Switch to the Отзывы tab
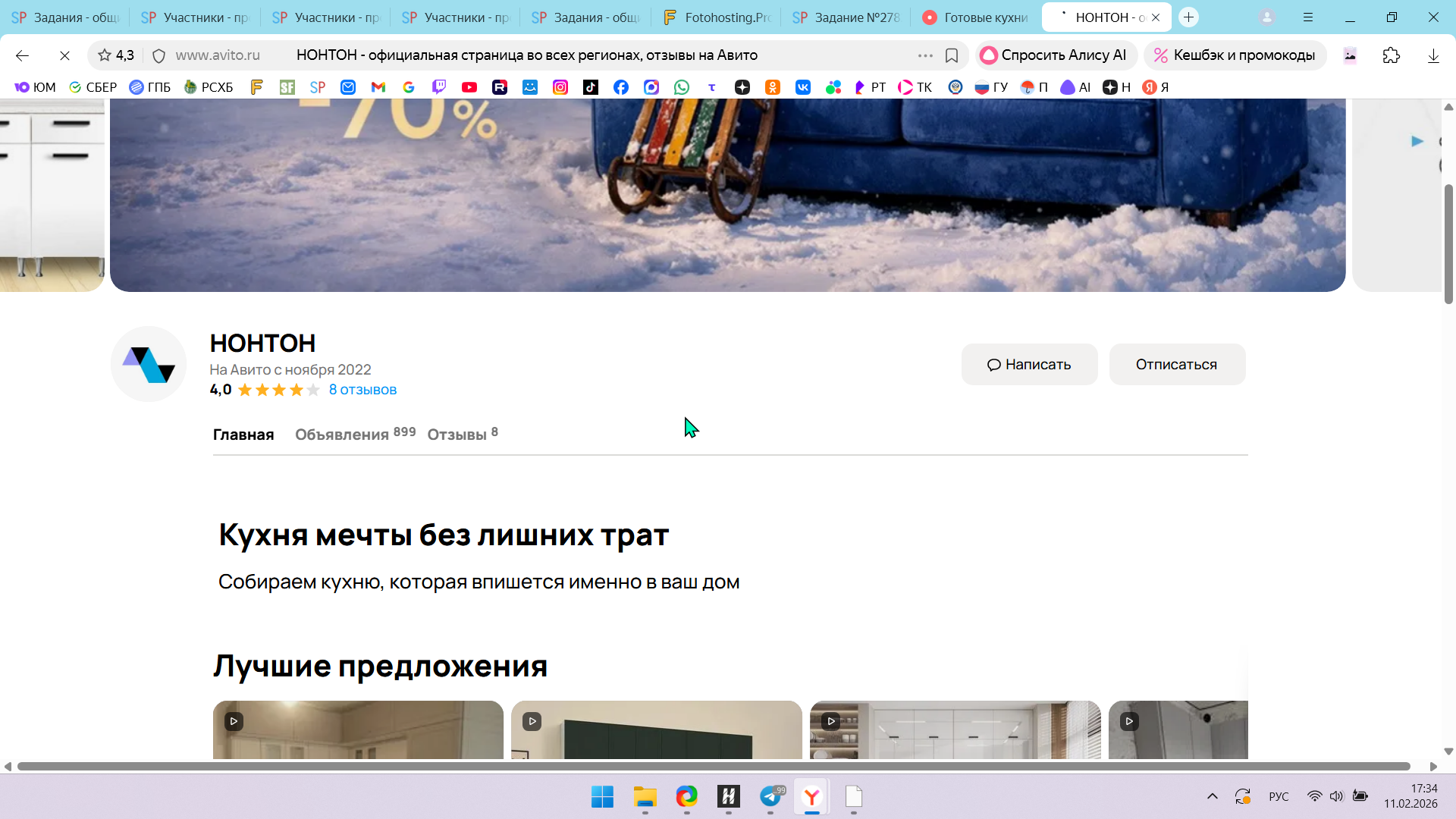Screen dimensions: 1456x819 (x=462, y=435)
